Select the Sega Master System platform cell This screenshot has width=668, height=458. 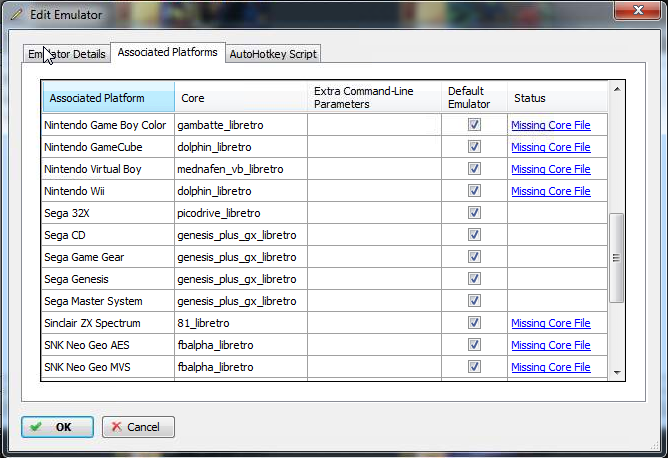(x=108, y=301)
